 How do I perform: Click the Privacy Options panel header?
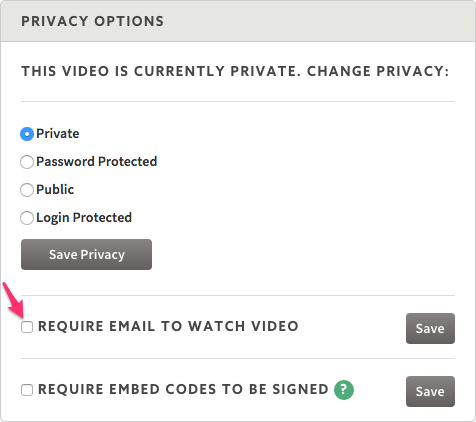click(238, 21)
